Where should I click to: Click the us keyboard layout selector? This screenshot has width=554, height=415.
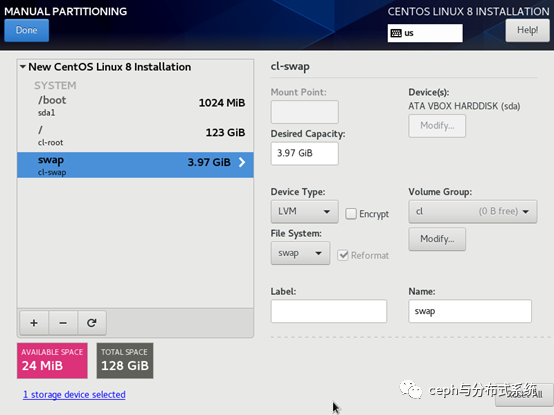[x=425, y=33]
